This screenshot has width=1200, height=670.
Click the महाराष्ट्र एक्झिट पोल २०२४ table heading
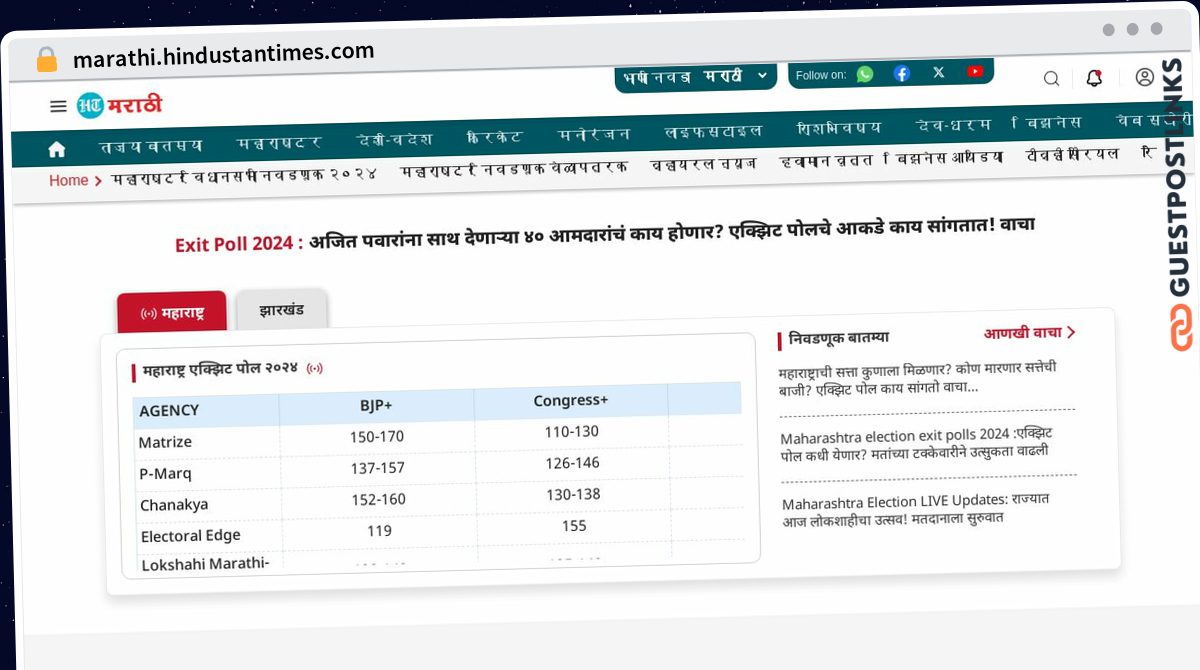220,369
